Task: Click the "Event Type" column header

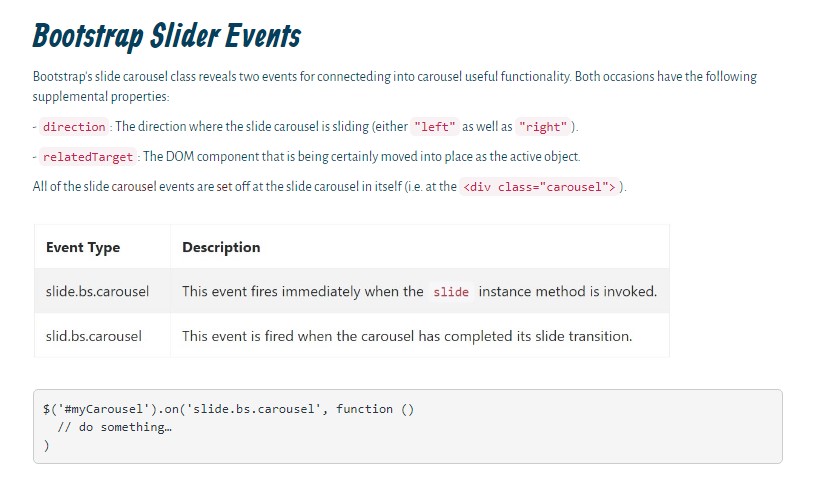Action: (x=83, y=247)
